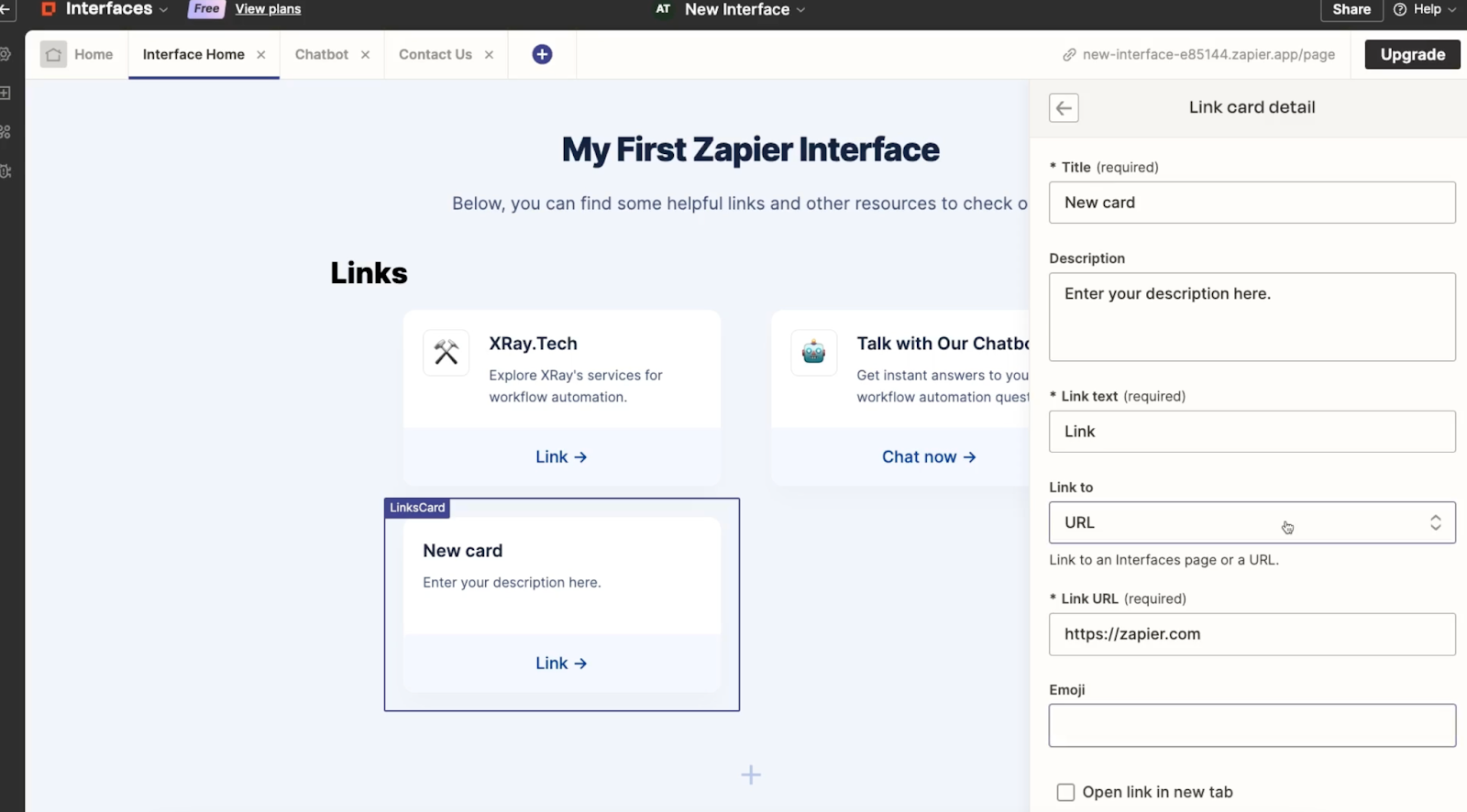Open the third left sidebar icon
Image resolution: width=1467 pixels, height=812 pixels.
(6, 132)
